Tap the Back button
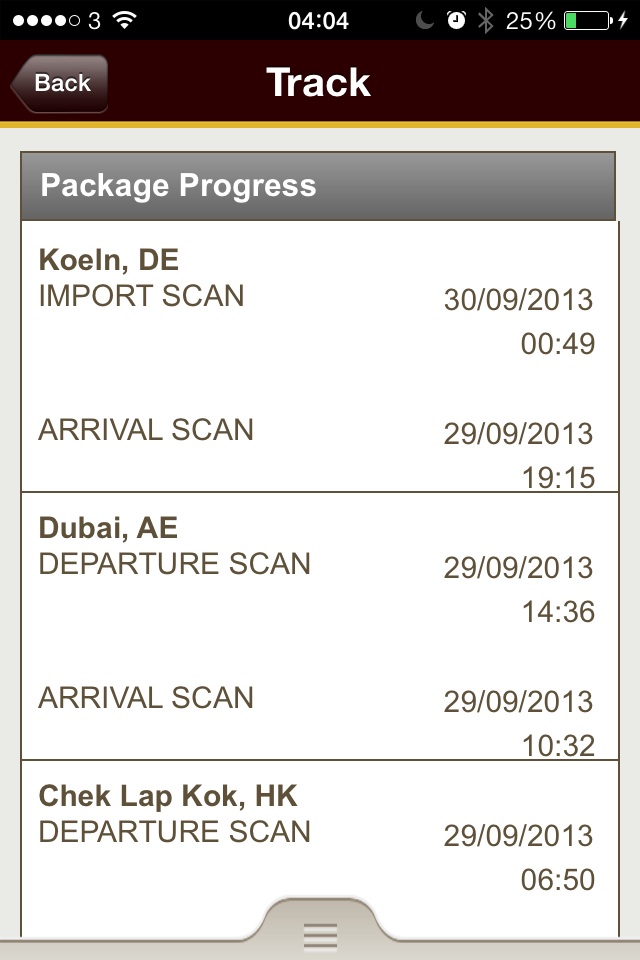 (x=59, y=83)
